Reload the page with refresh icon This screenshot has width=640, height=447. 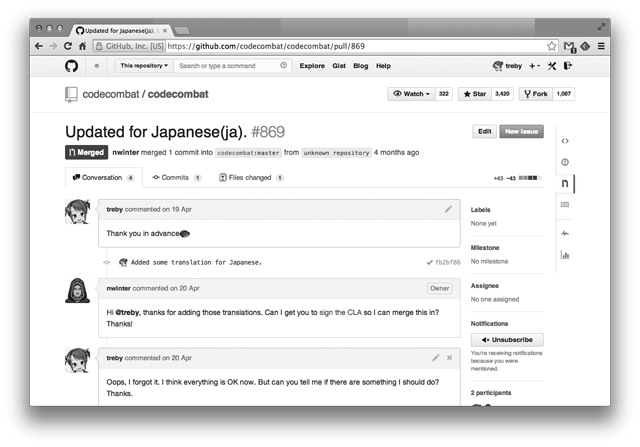click(68, 46)
